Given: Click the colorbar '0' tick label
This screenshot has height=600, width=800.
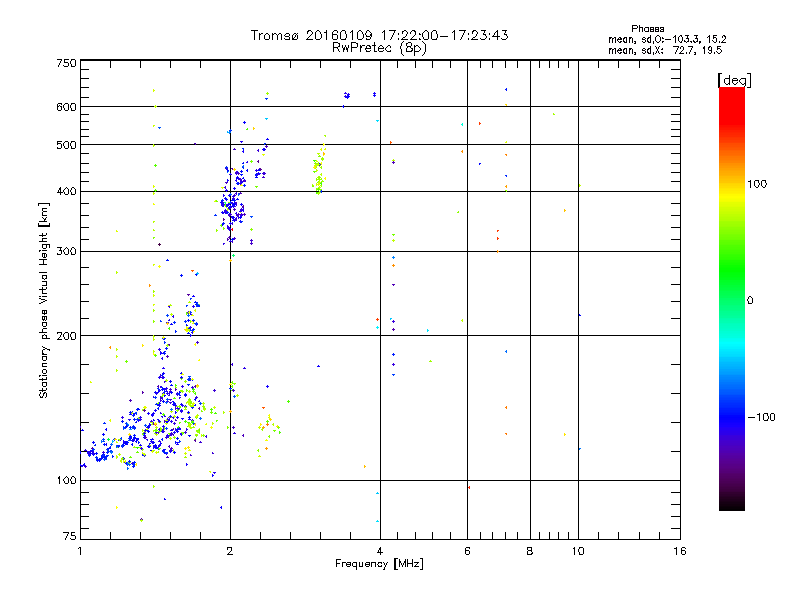Looking at the screenshot, I should point(750,301).
